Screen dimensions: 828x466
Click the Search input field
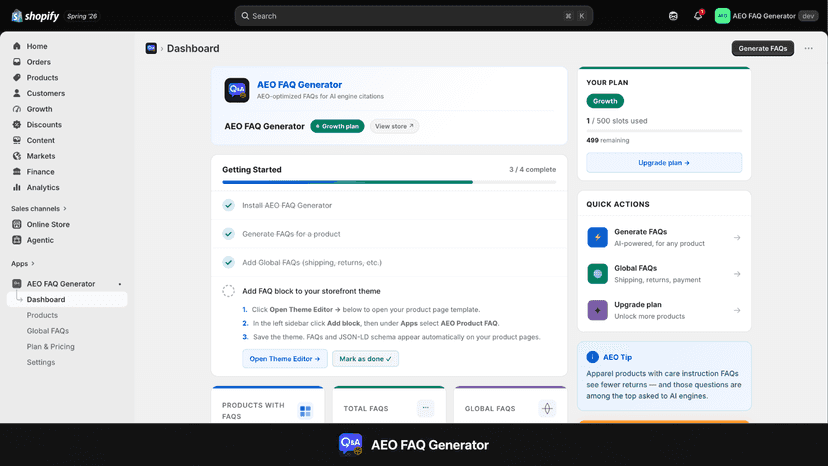tap(413, 16)
